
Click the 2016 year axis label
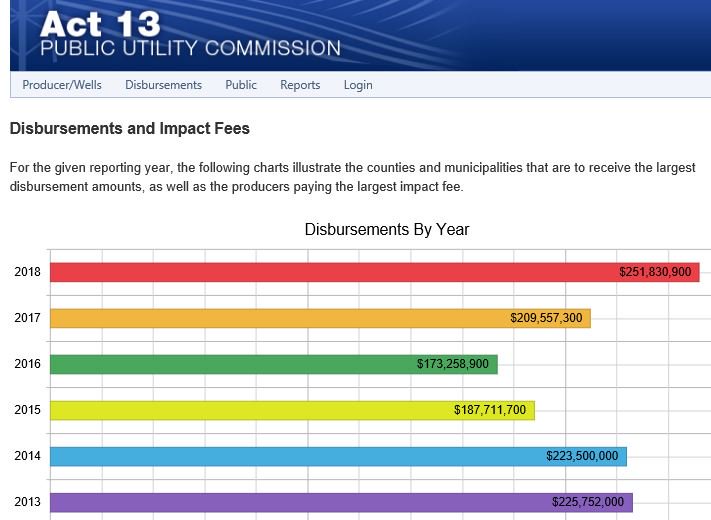click(x=28, y=364)
